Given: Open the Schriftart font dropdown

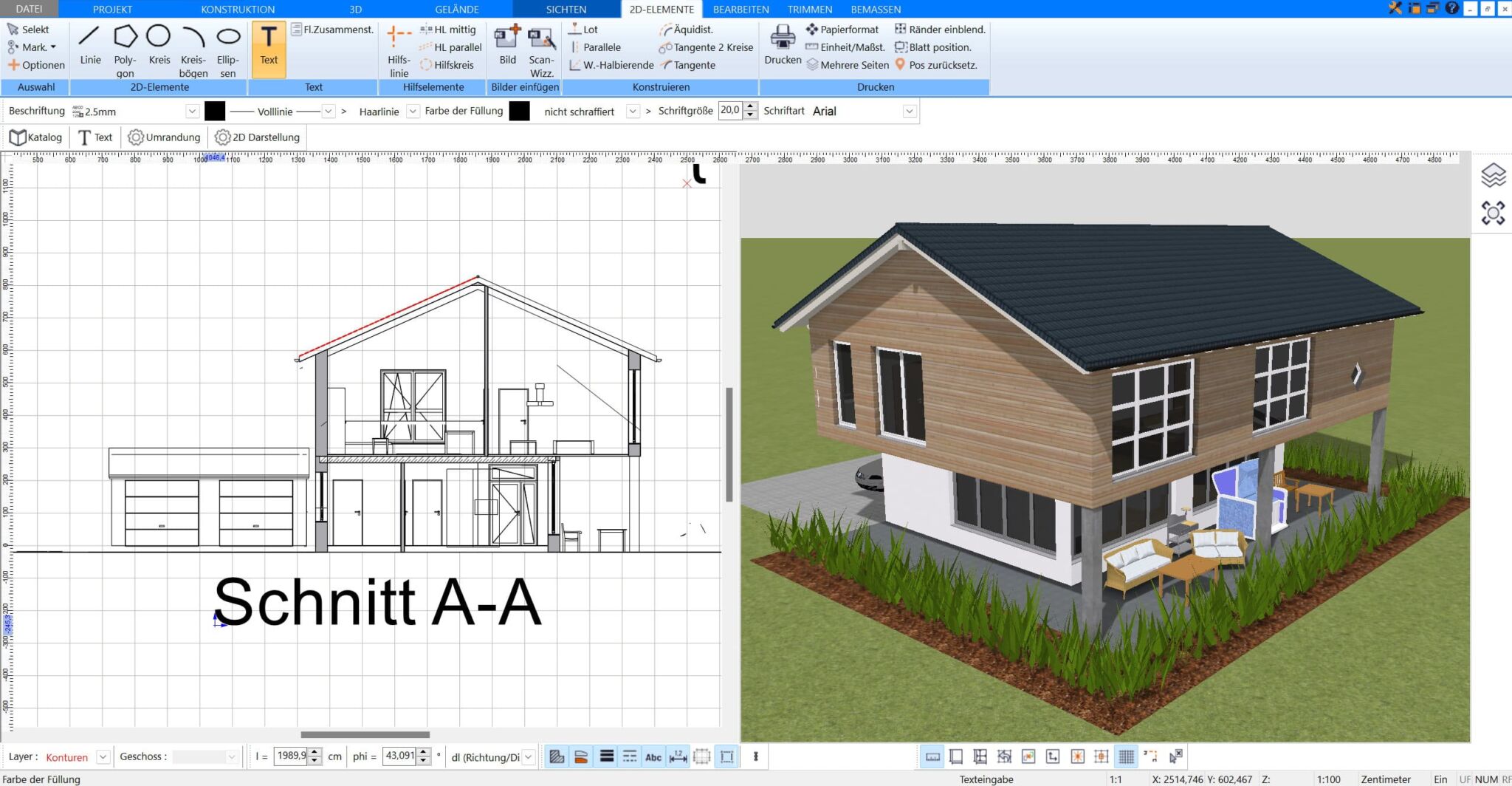Looking at the screenshot, I should [x=910, y=111].
